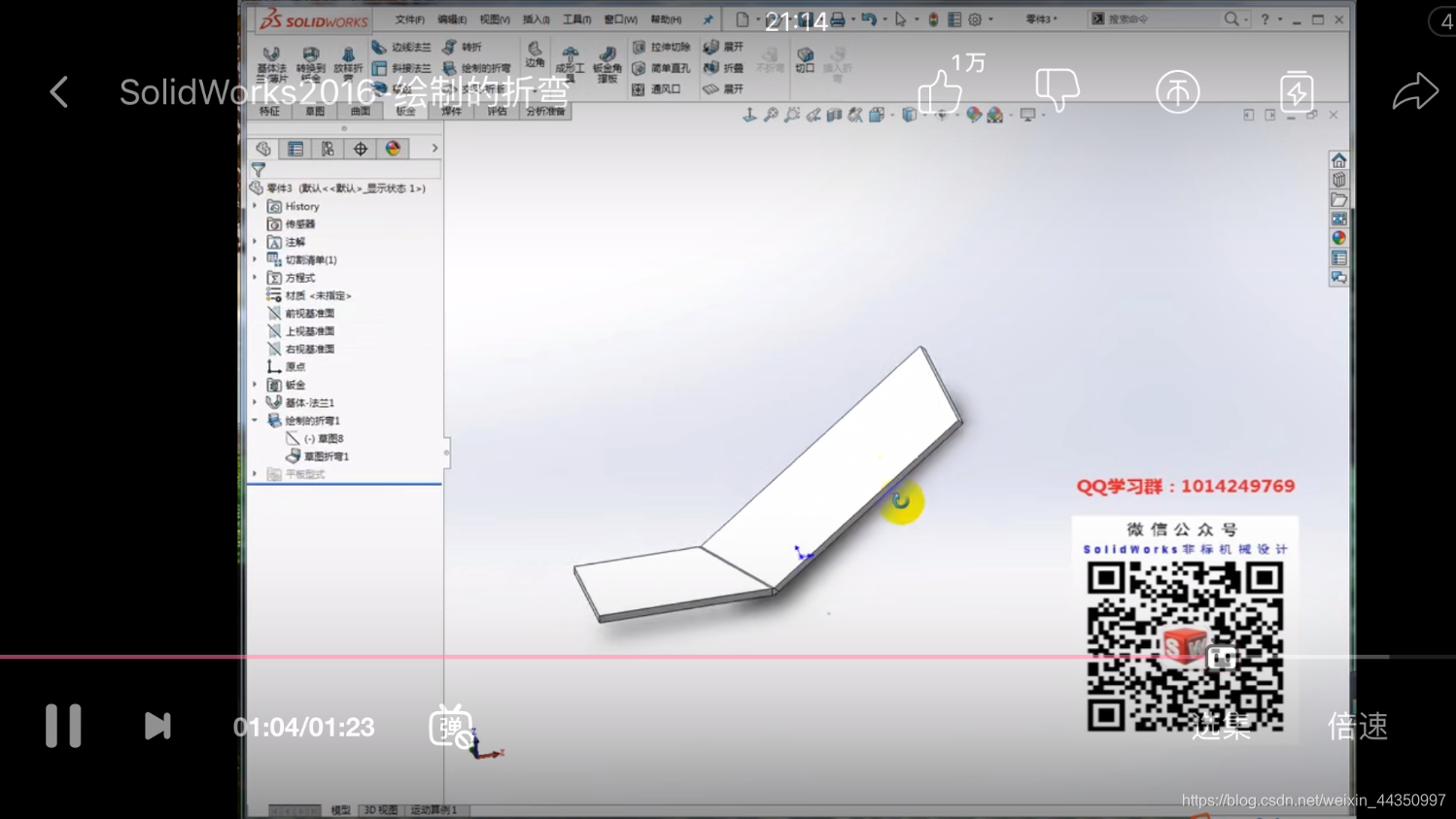Open the Corners (边角) tool
The height and width of the screenshot is (819, 1456).
click(535, 55)
